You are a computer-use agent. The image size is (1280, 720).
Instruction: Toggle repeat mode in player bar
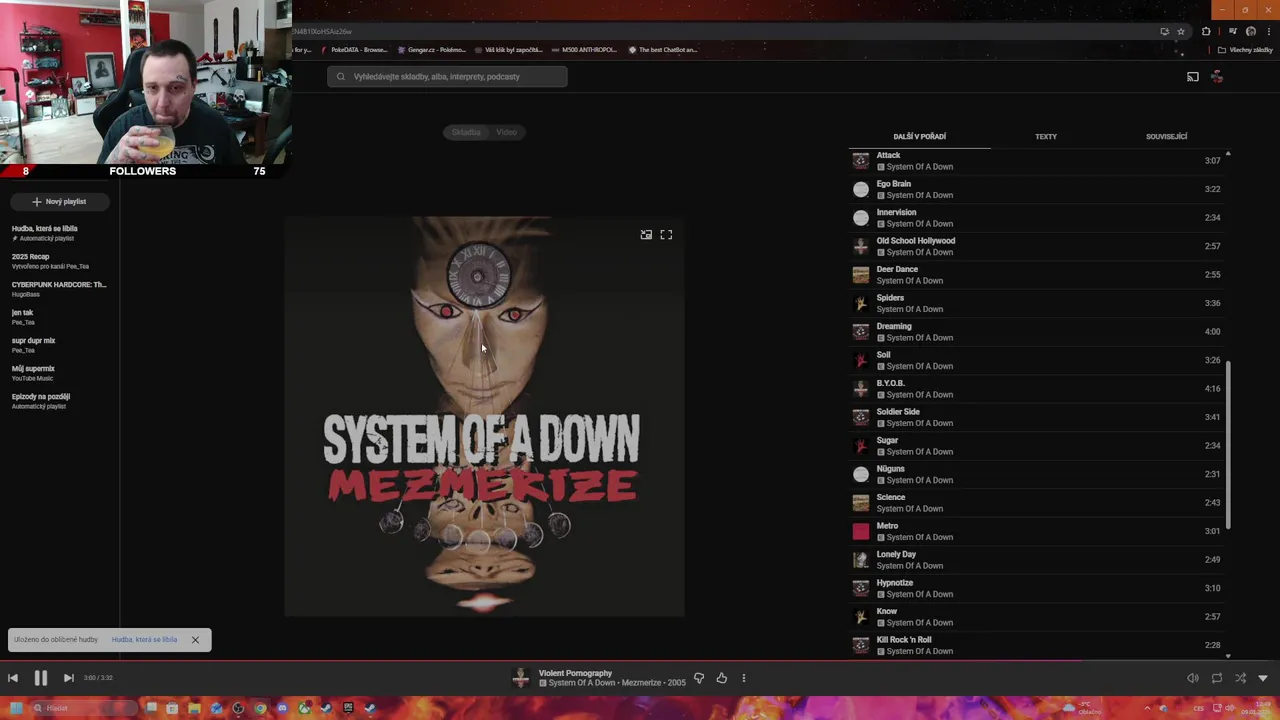1217,678
